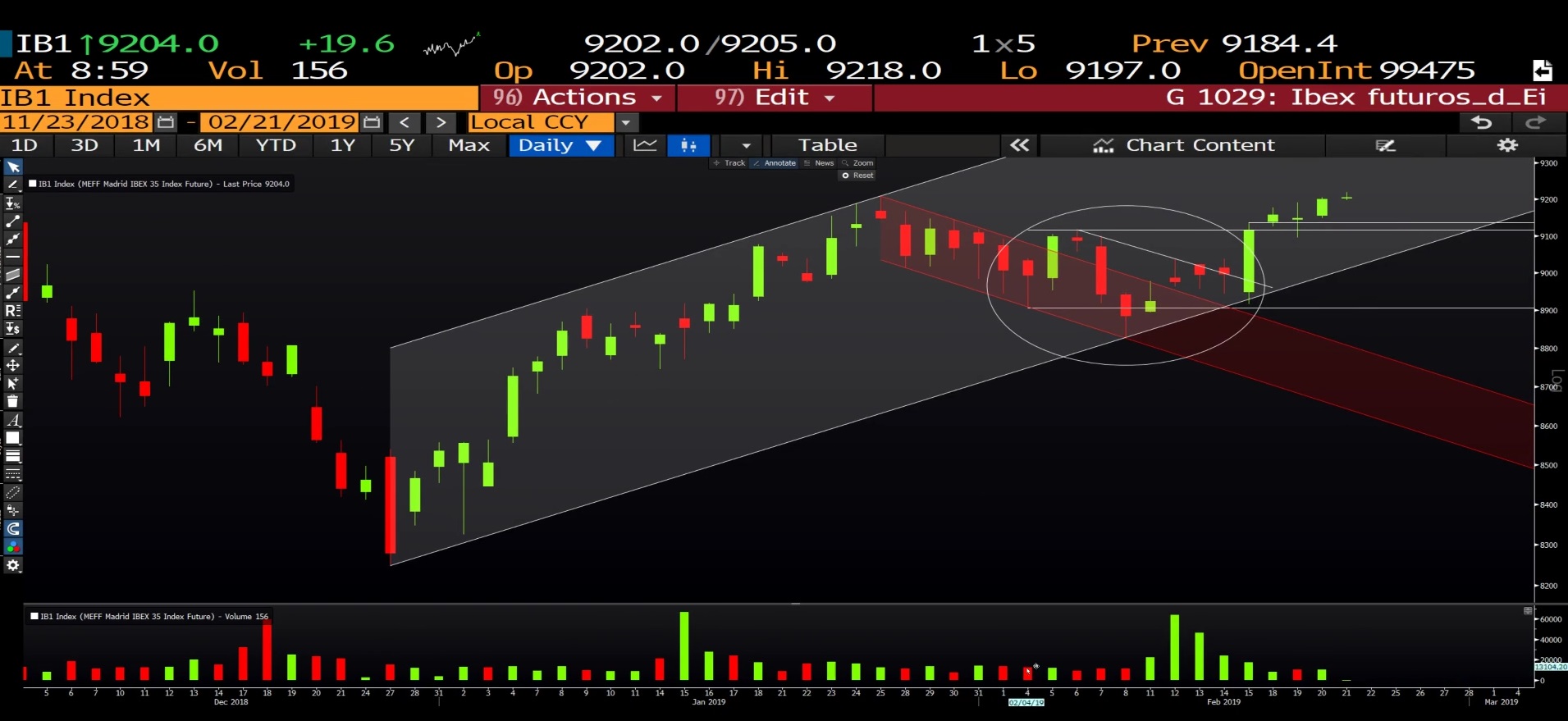Open chart settings gear at top right
The image size is (1568, 721).
1507,145
